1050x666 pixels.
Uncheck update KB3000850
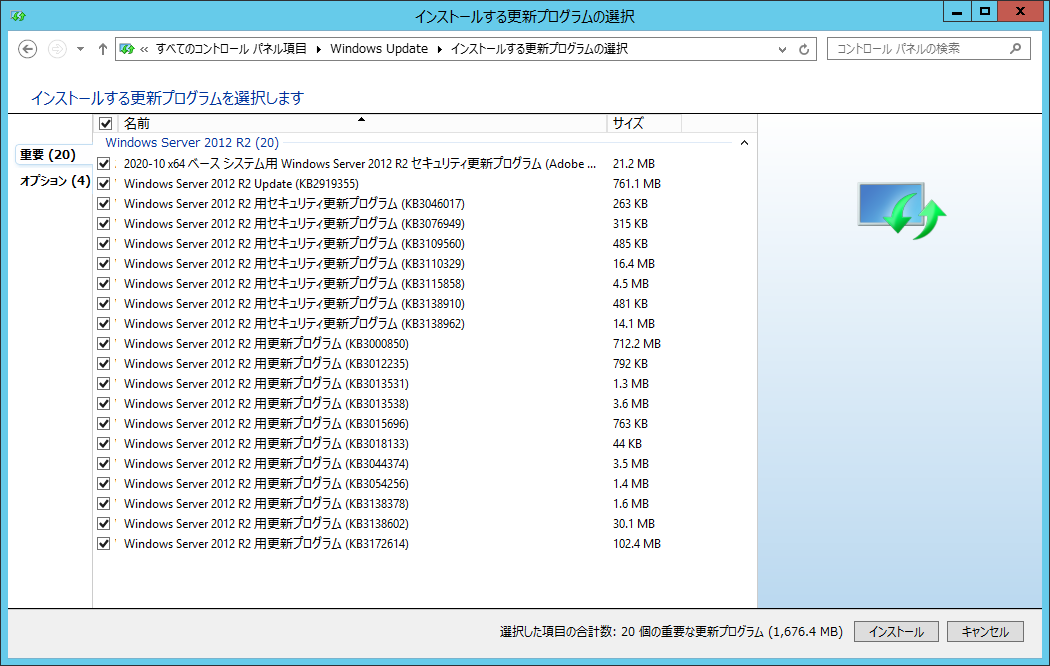[x=103, y=343]
